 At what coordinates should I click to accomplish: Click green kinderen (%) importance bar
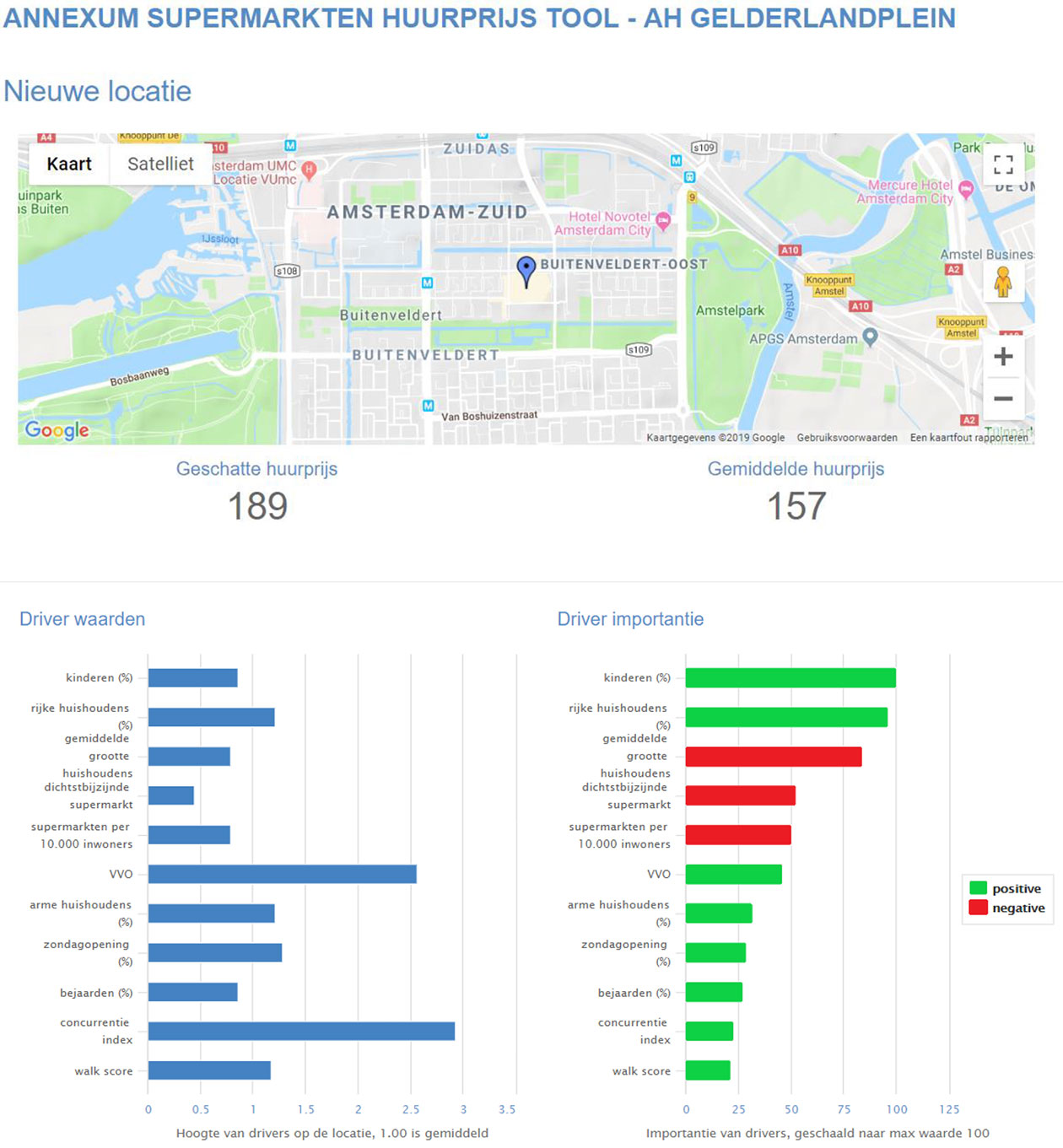791,677
